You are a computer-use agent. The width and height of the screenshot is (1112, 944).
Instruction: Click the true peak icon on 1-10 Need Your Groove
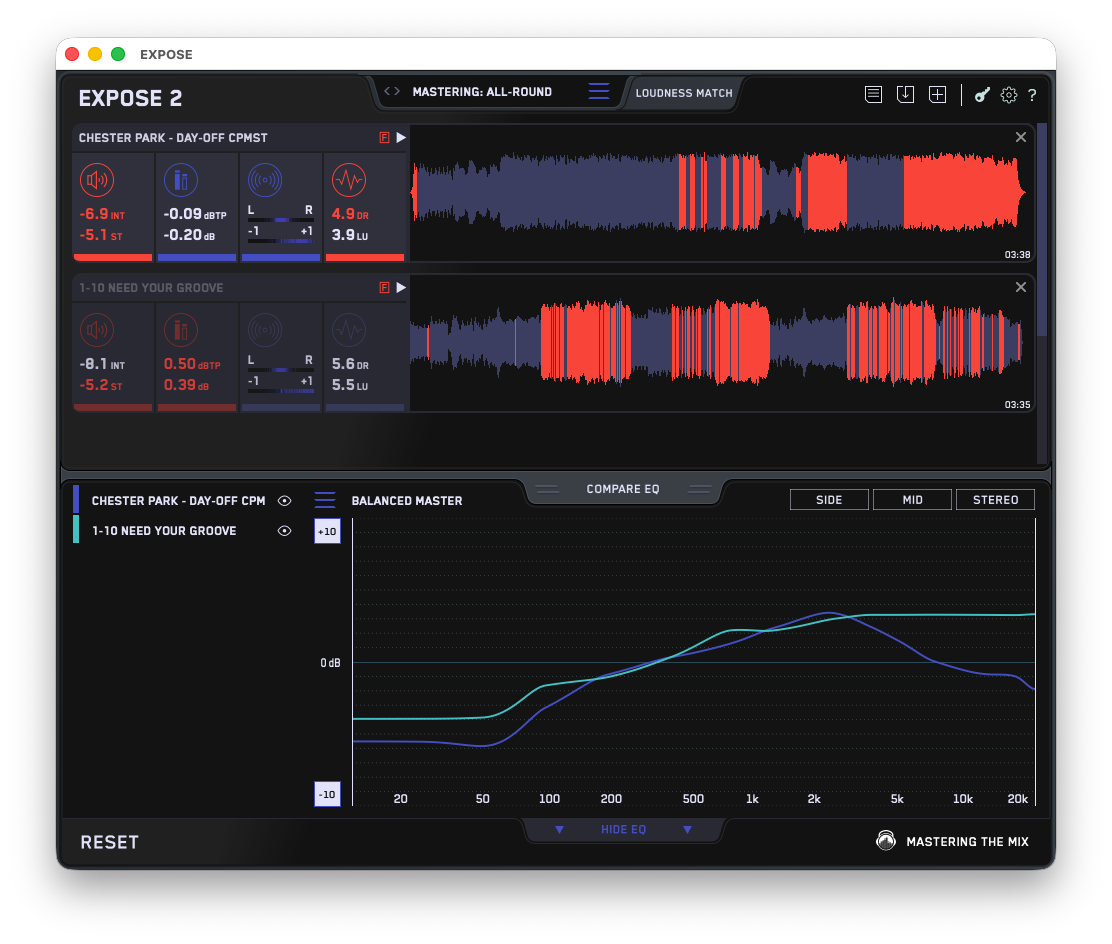tap(181, 331)
